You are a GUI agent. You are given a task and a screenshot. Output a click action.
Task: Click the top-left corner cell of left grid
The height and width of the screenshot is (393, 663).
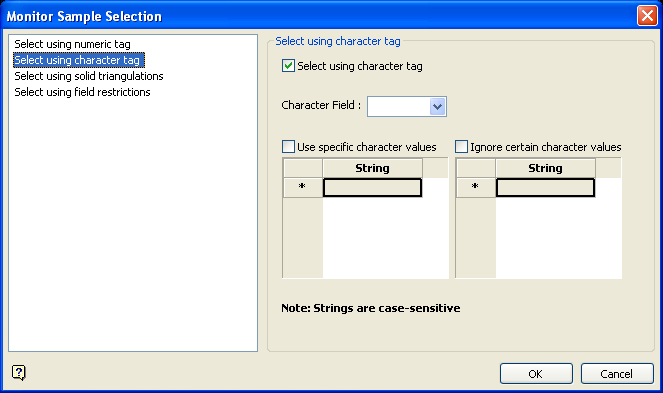coord(303,168)
